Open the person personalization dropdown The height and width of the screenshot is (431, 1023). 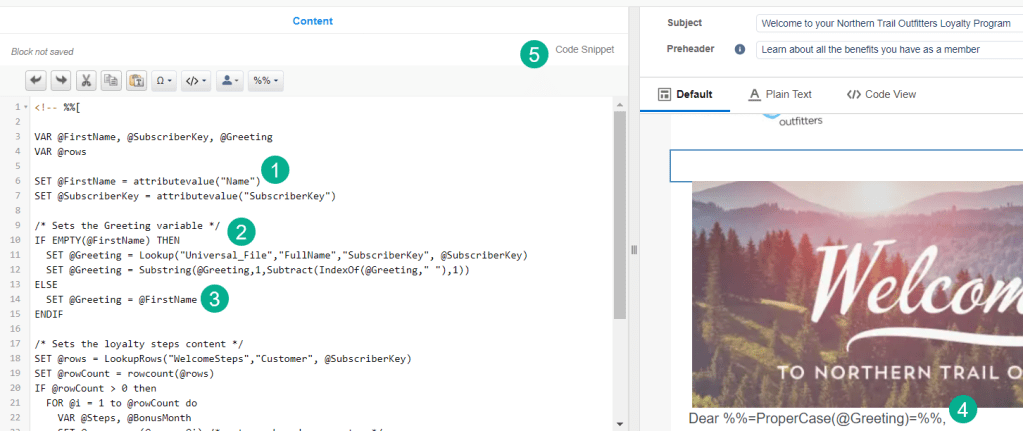point(229,80)
